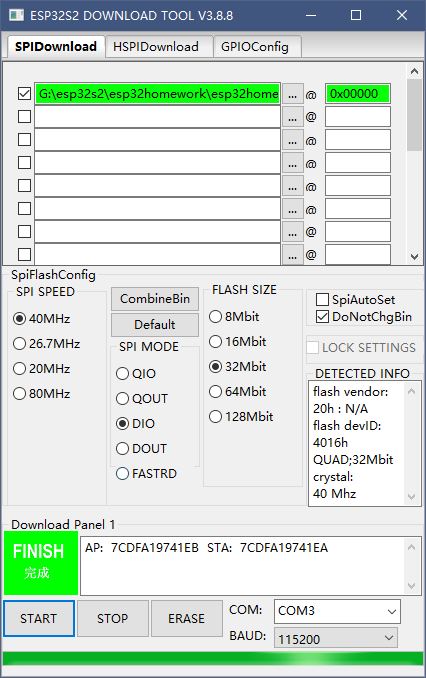Viewport: 426px width, 678px height.
Task: Select 32Mbit flash size
Action: 237,367
